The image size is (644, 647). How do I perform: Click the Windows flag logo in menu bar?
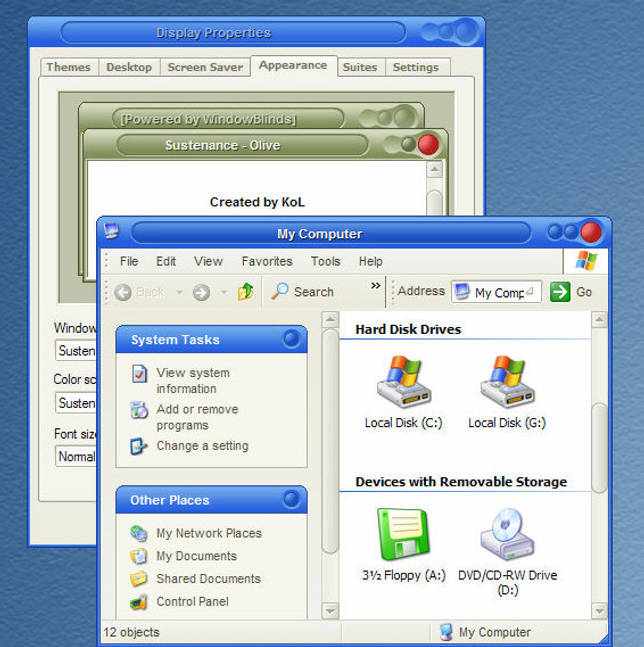click(x=586, y=261)
